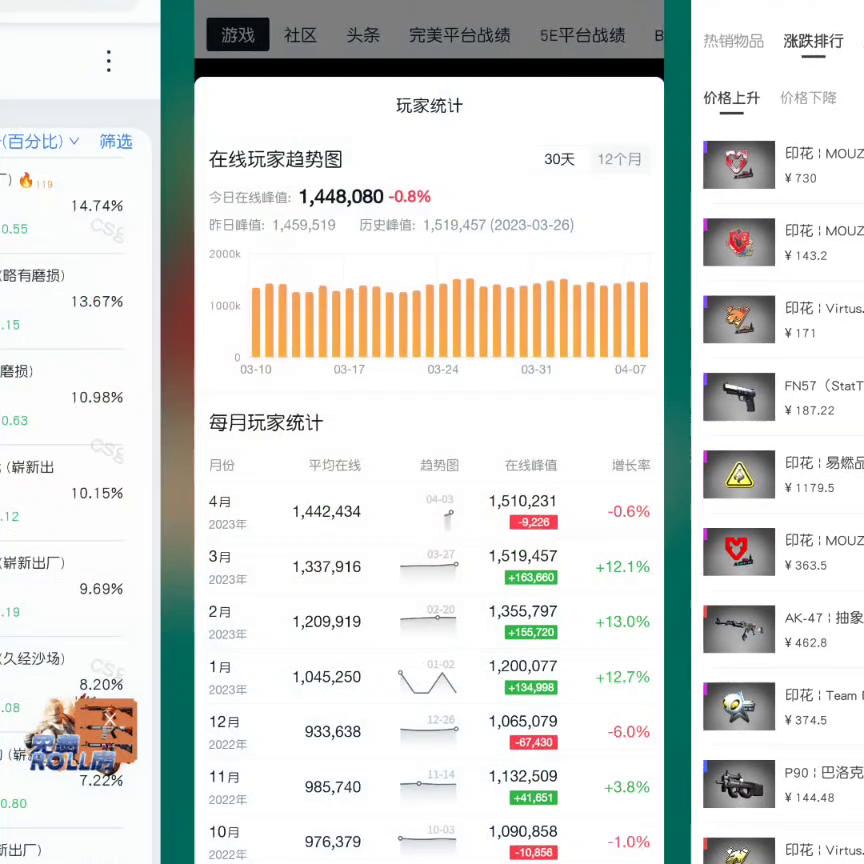
Task: Show 价格下降 falling prices
Action: [808, 98]
